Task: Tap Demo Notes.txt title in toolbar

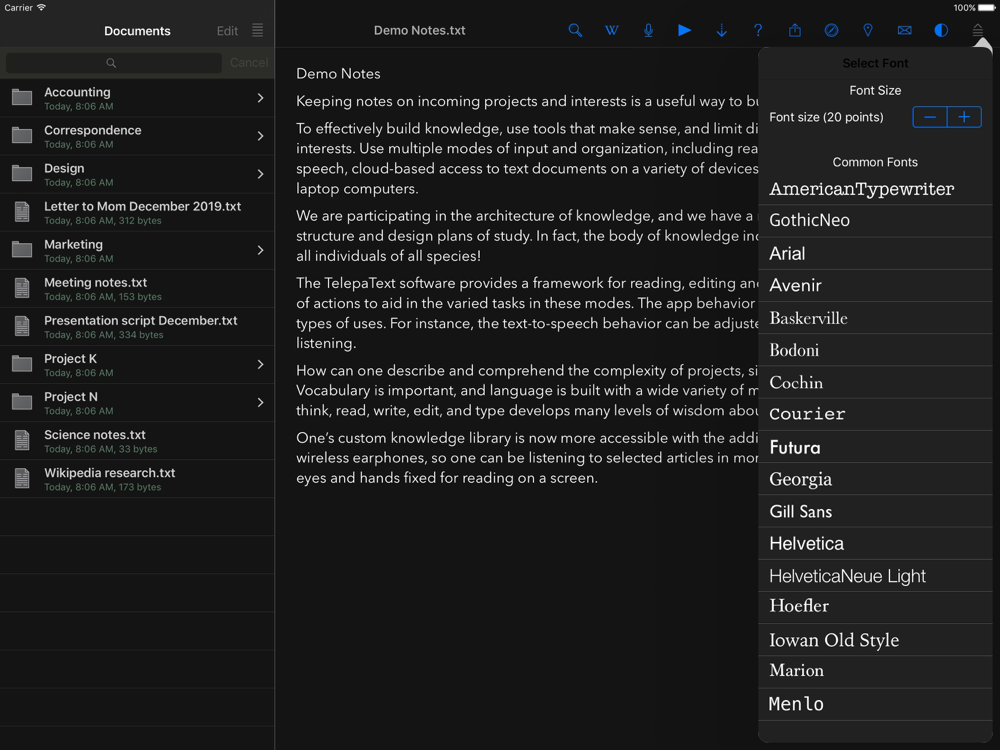Action: (419, 31)
